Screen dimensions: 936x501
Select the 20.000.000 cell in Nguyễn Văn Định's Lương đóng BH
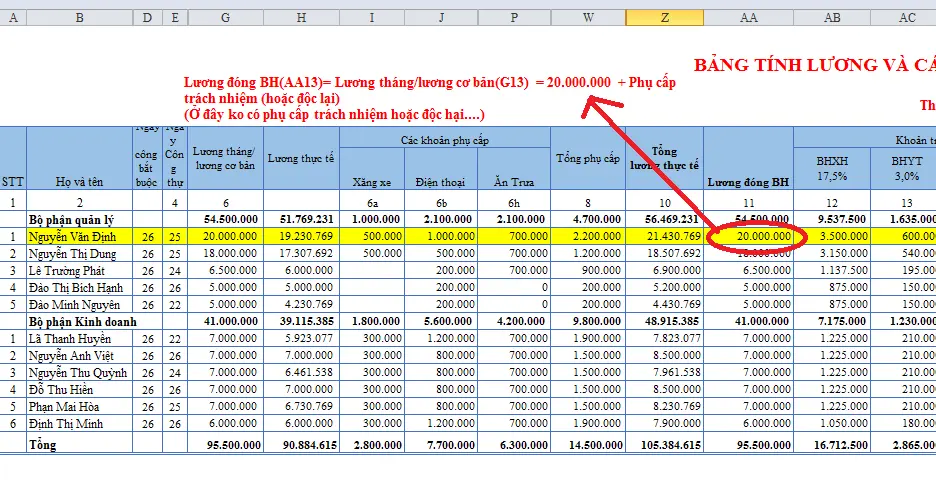749,236
